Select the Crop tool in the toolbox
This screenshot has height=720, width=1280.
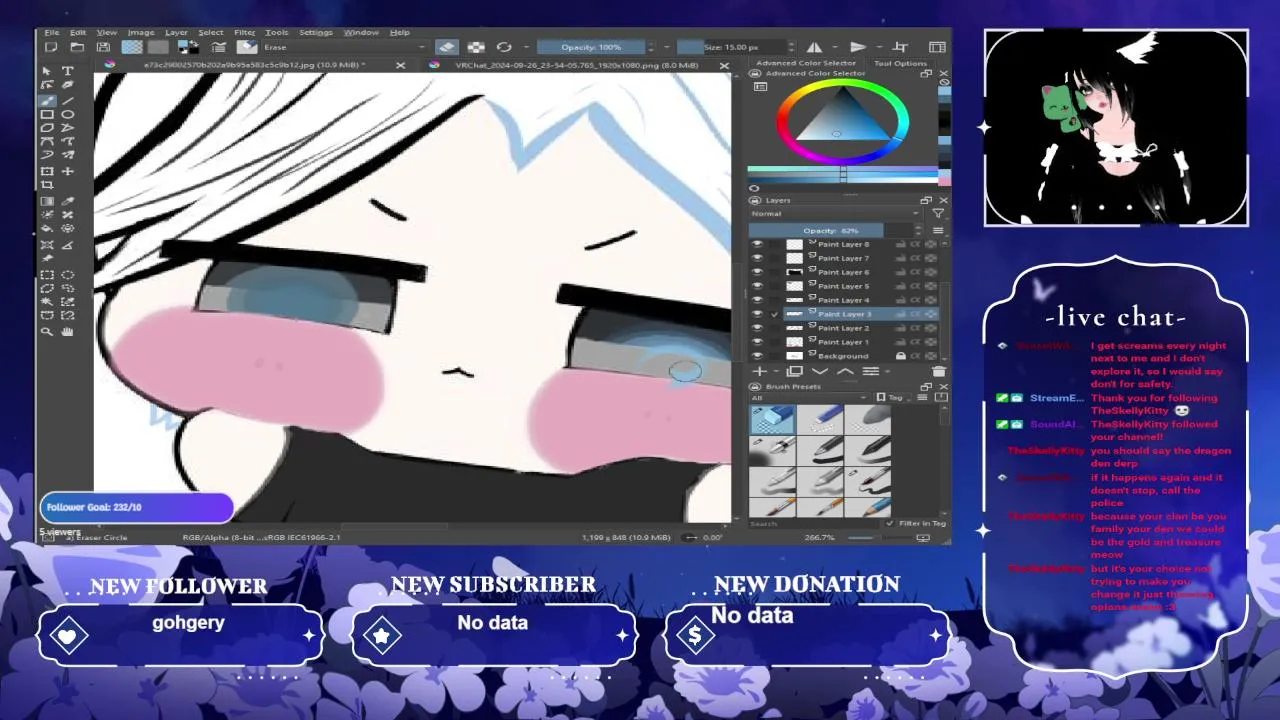tap(47, 186)
